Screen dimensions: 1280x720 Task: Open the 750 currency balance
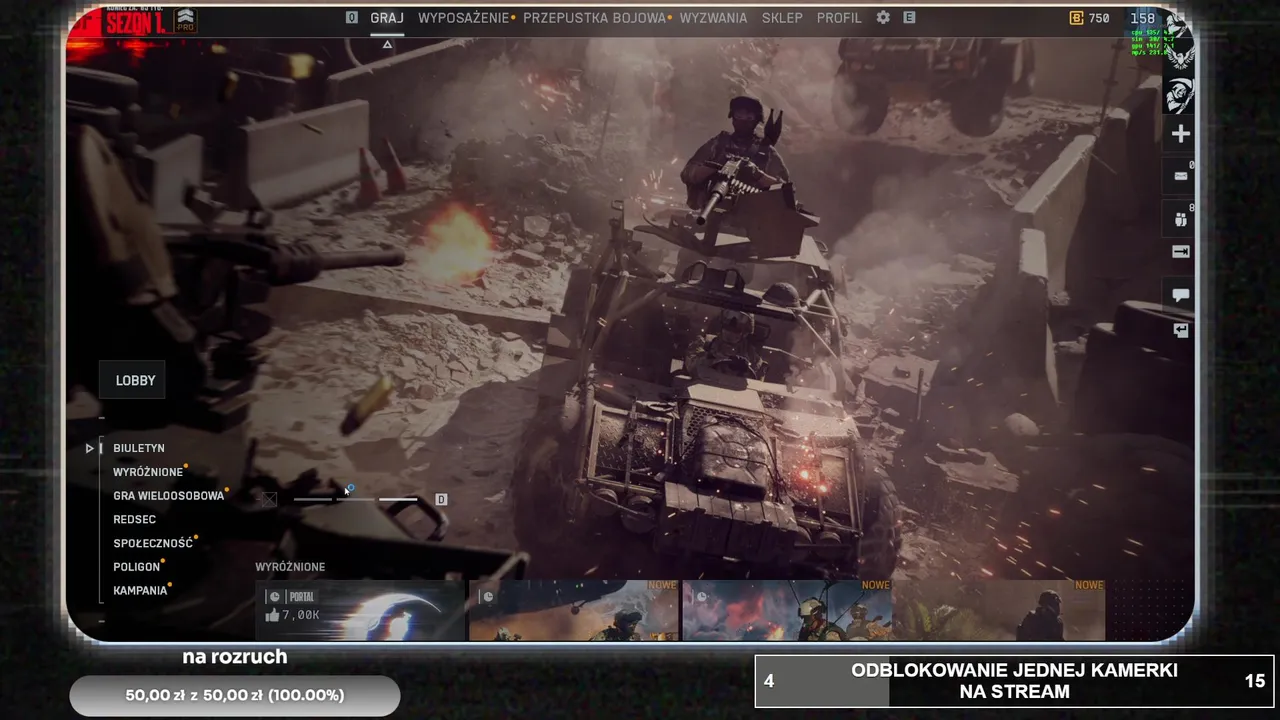pyautogui.click(x=1090, y=18)
